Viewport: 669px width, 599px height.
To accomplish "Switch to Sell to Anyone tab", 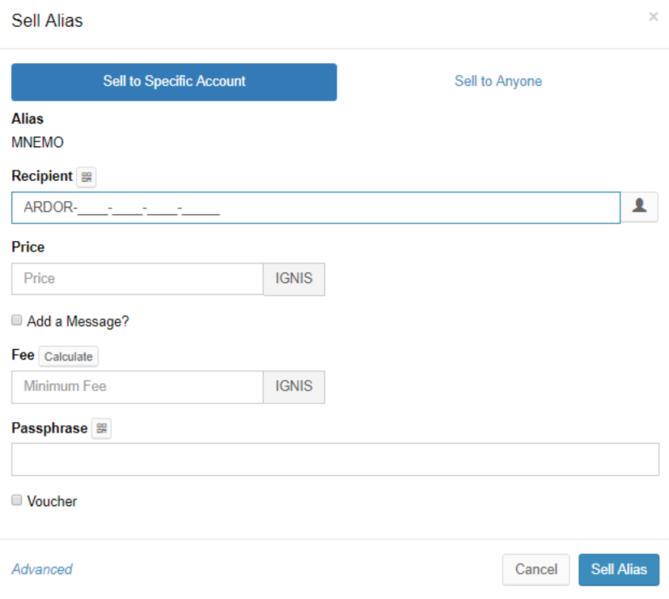I will click(x=498, y=82).
